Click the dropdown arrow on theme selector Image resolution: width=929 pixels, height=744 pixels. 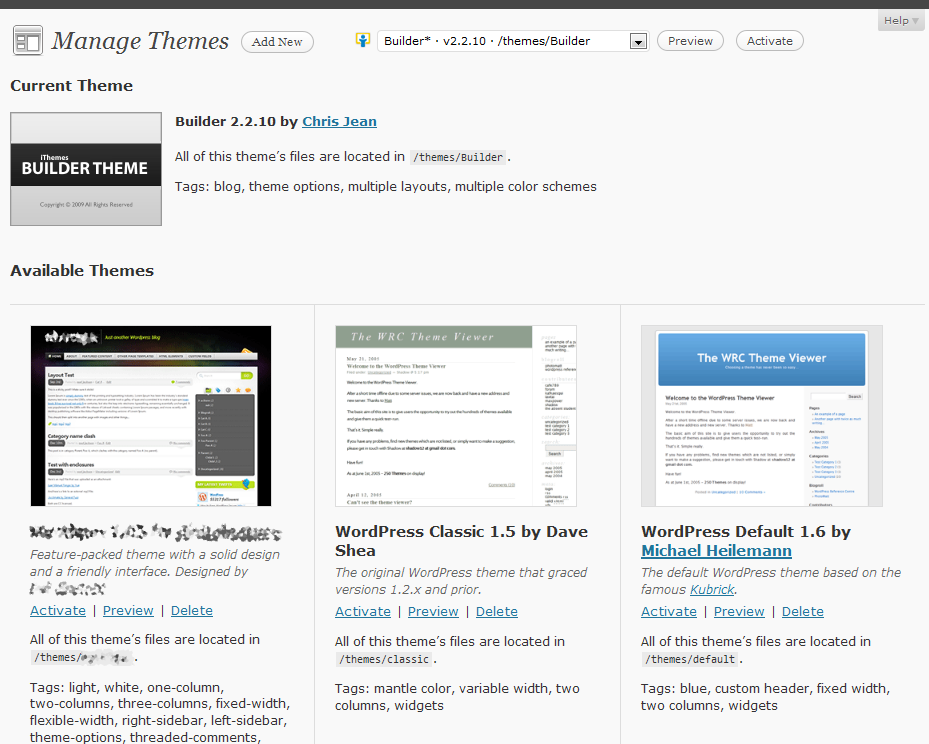[x=638, y=41]
